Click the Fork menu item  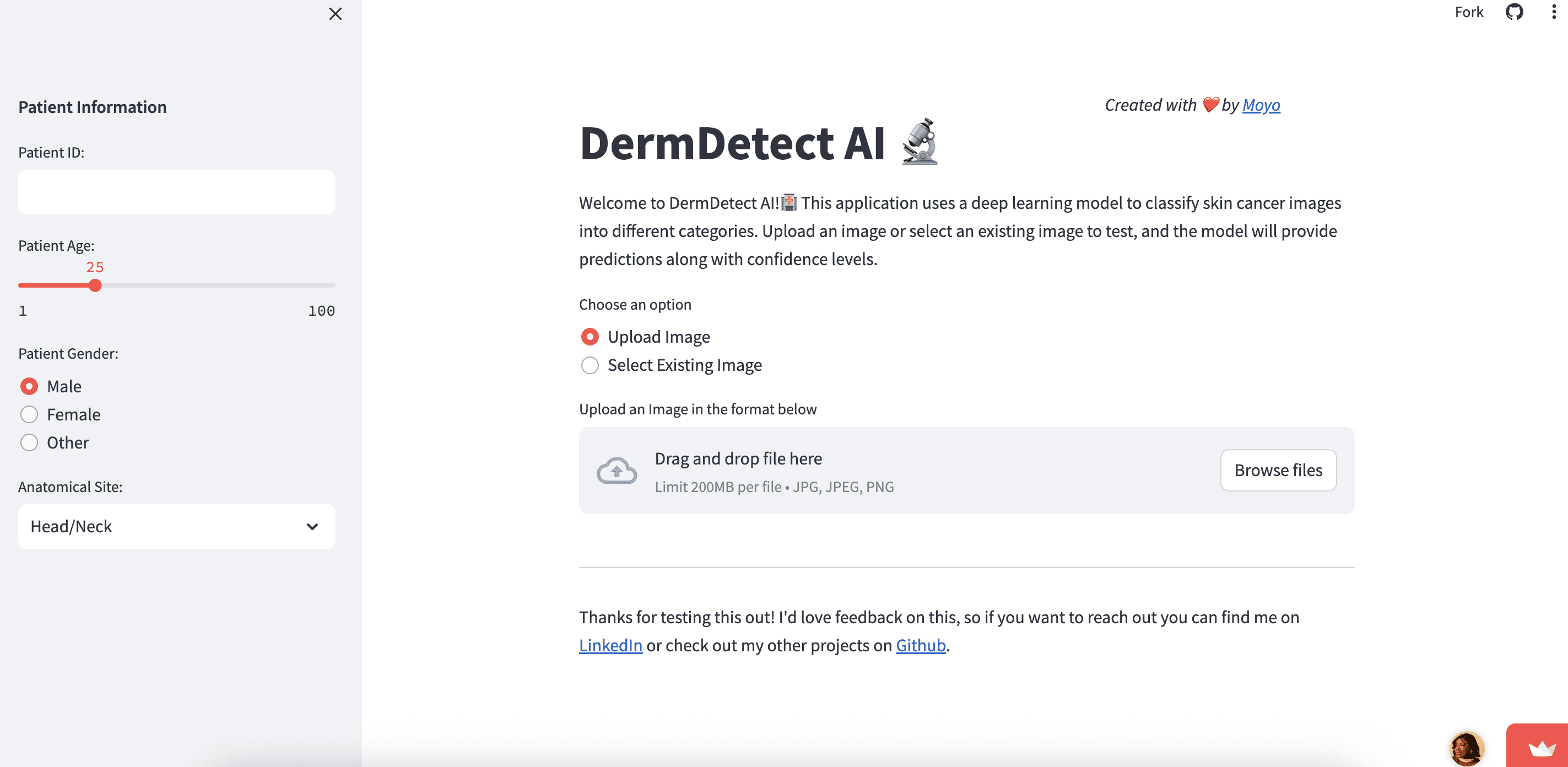tap(1469, 12)
